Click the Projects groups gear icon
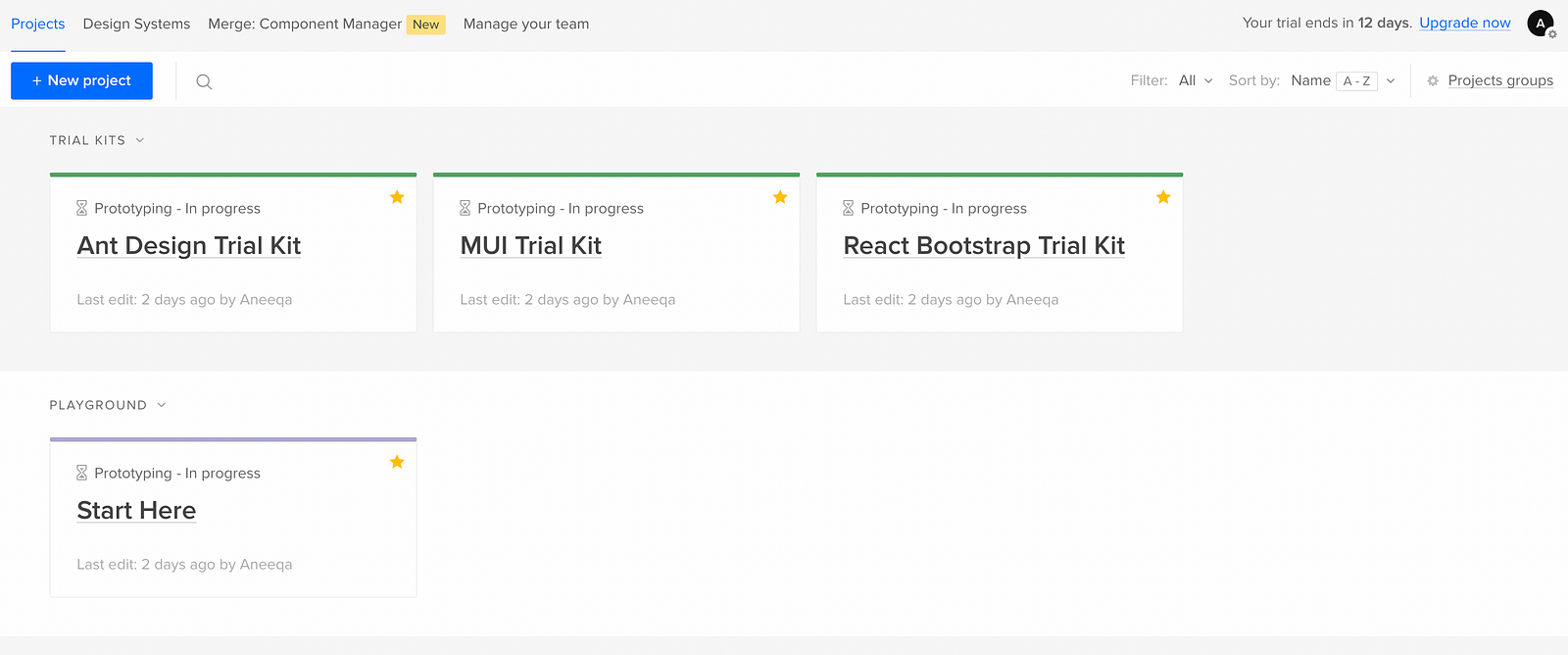Screen dimensions: 1568x655 pos(1433,80)
